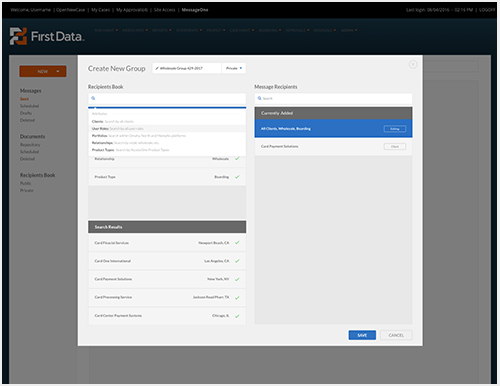Click Recipients Book search magnifier icon

tap(93, 98)
